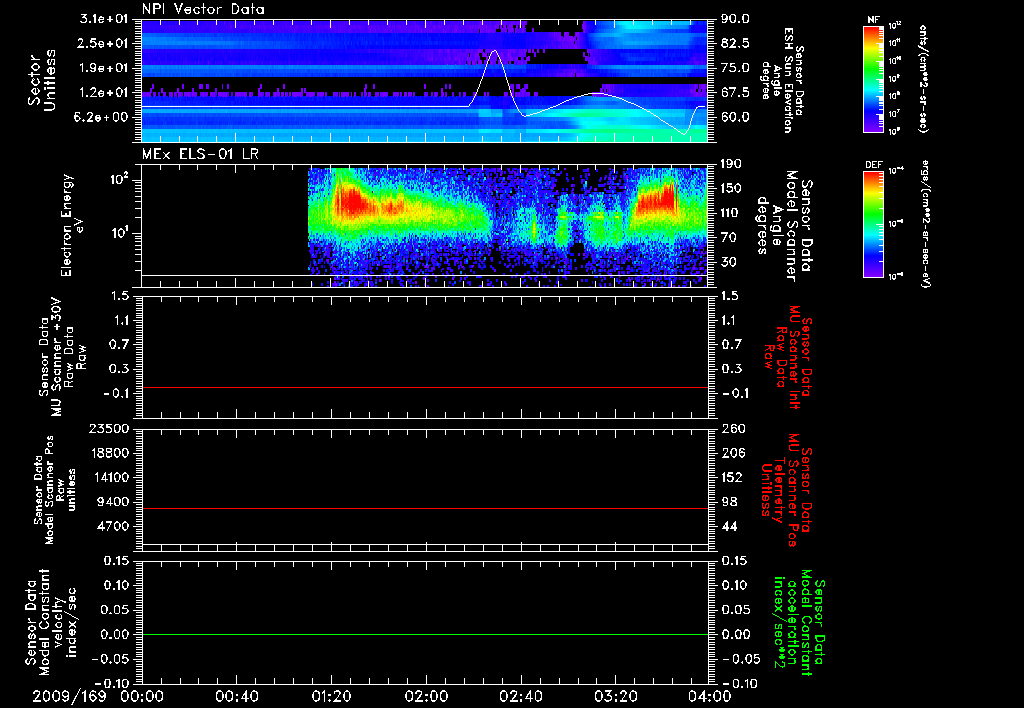Image resolution: width=1024 pixels, height=708 pixels.
Task: Select the Sector Unitless axis label
Action: pyautogui.click(x=42, y=80)
